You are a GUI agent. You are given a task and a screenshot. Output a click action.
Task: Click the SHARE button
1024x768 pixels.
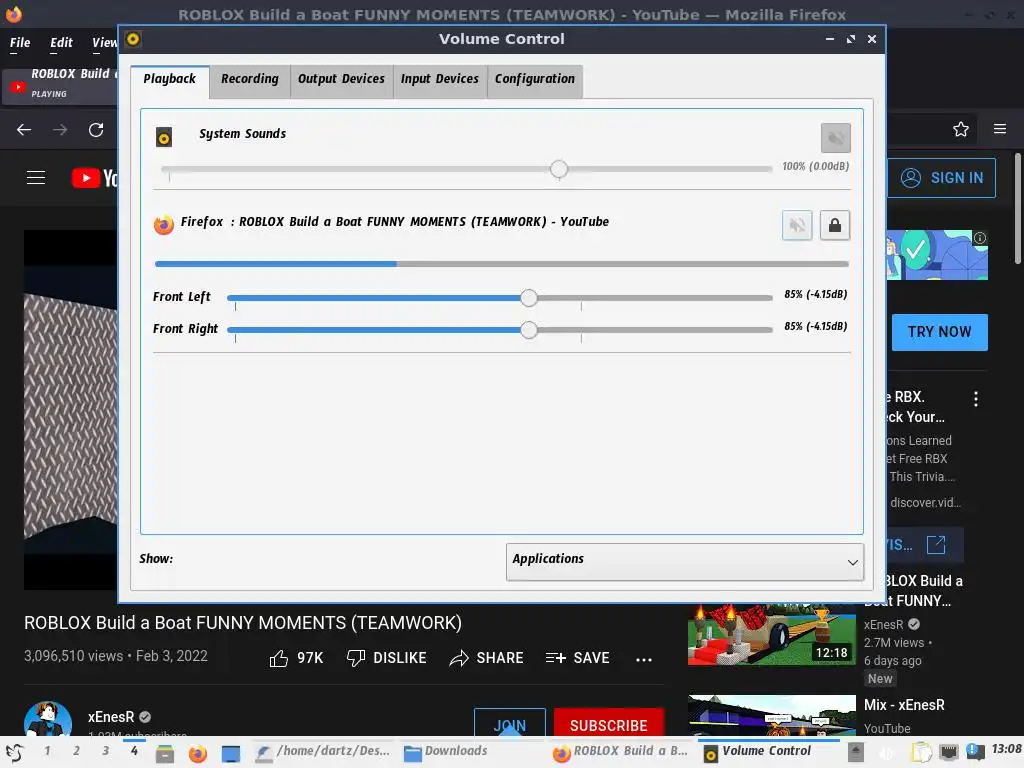(x=487, y=658)
